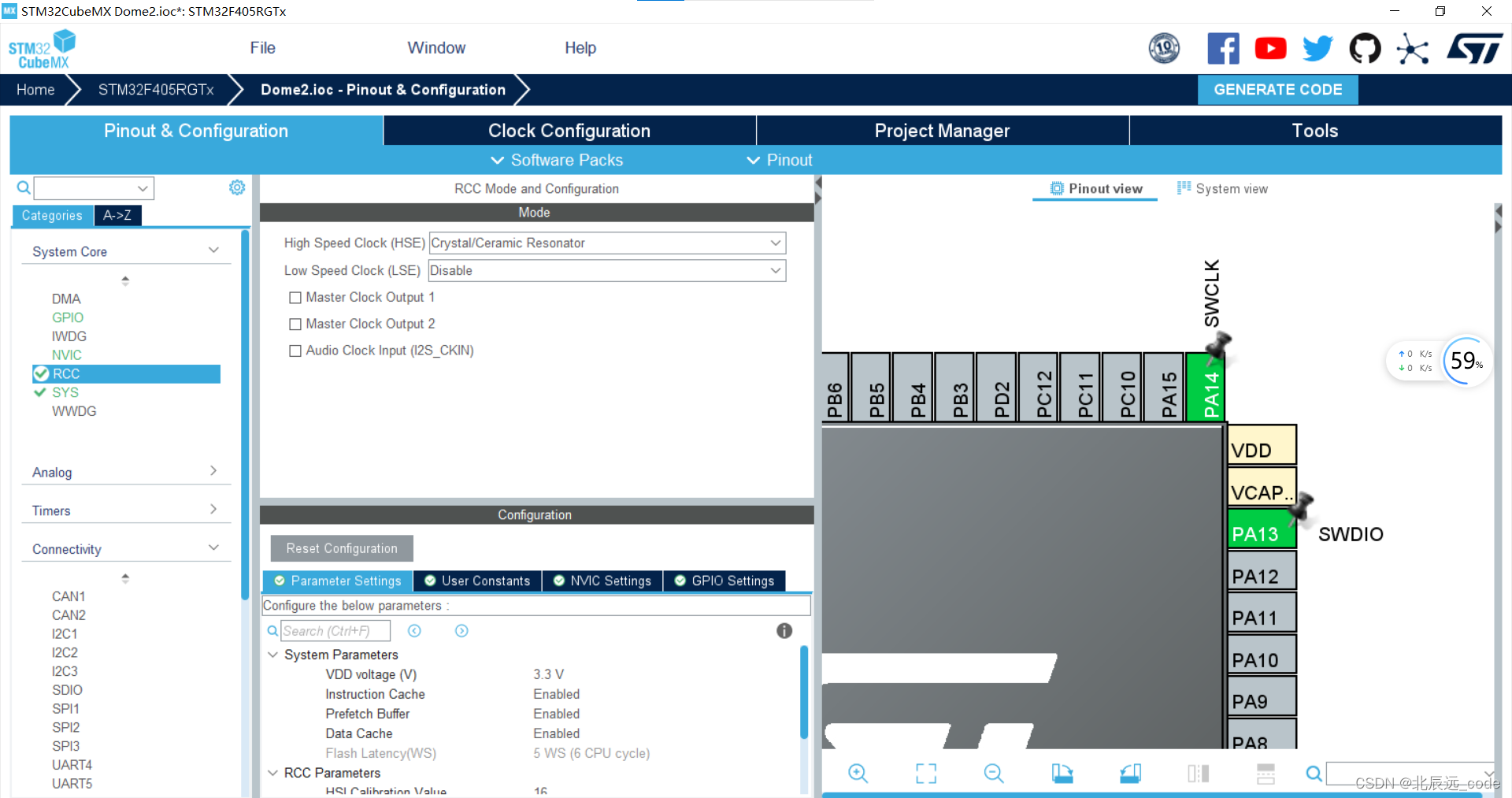The width and height of the screenshot is (1512, 798).
Task: Rotate chip view clockwise
Action: pyautogui.click(x=1062, y=774)
